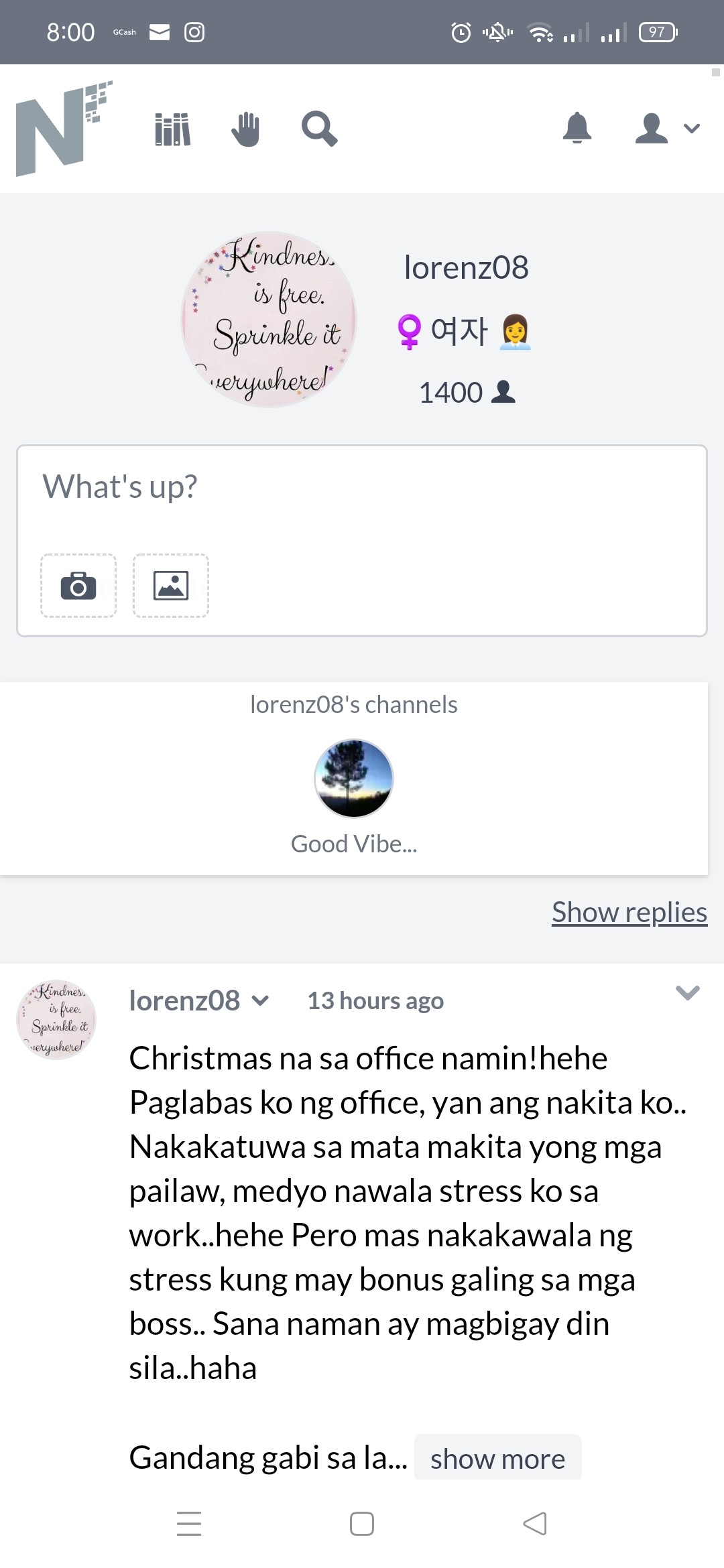The image size is (724, 1568).
Task: Tap the Android recent apps menu button
Action: pos(189,1524)
